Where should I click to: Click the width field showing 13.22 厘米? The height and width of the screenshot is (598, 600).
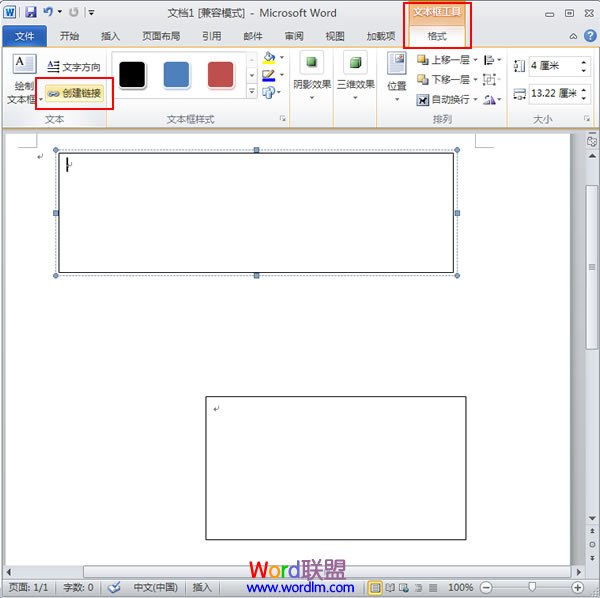tap(554, 93)
